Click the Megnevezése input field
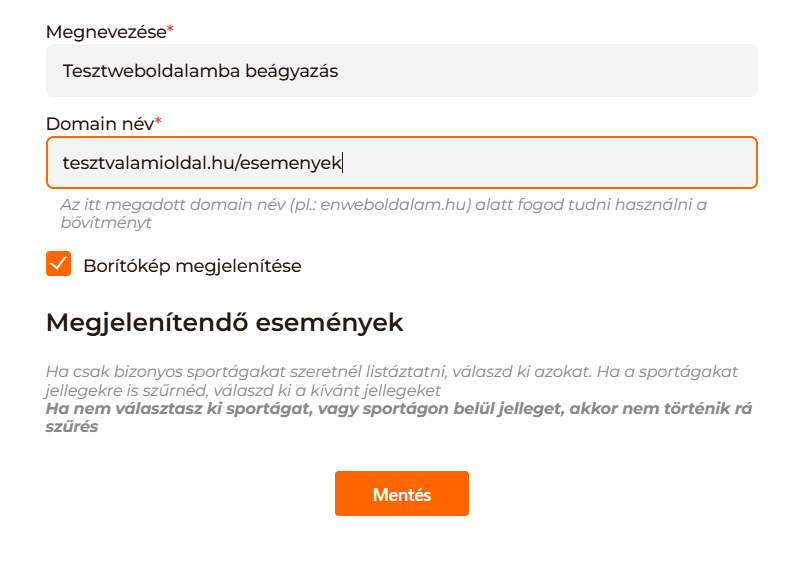This screenshot has width=808, height=562. (401, 71)
